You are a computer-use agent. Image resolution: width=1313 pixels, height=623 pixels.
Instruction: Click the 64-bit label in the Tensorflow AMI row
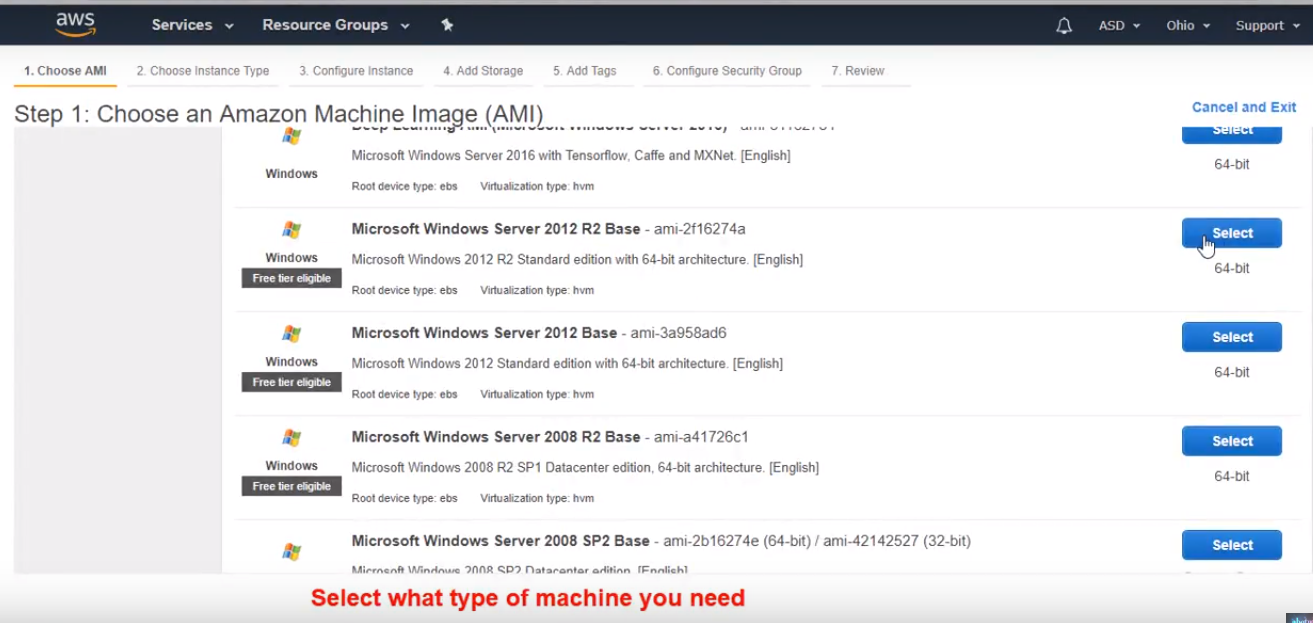pos(1232,164)
